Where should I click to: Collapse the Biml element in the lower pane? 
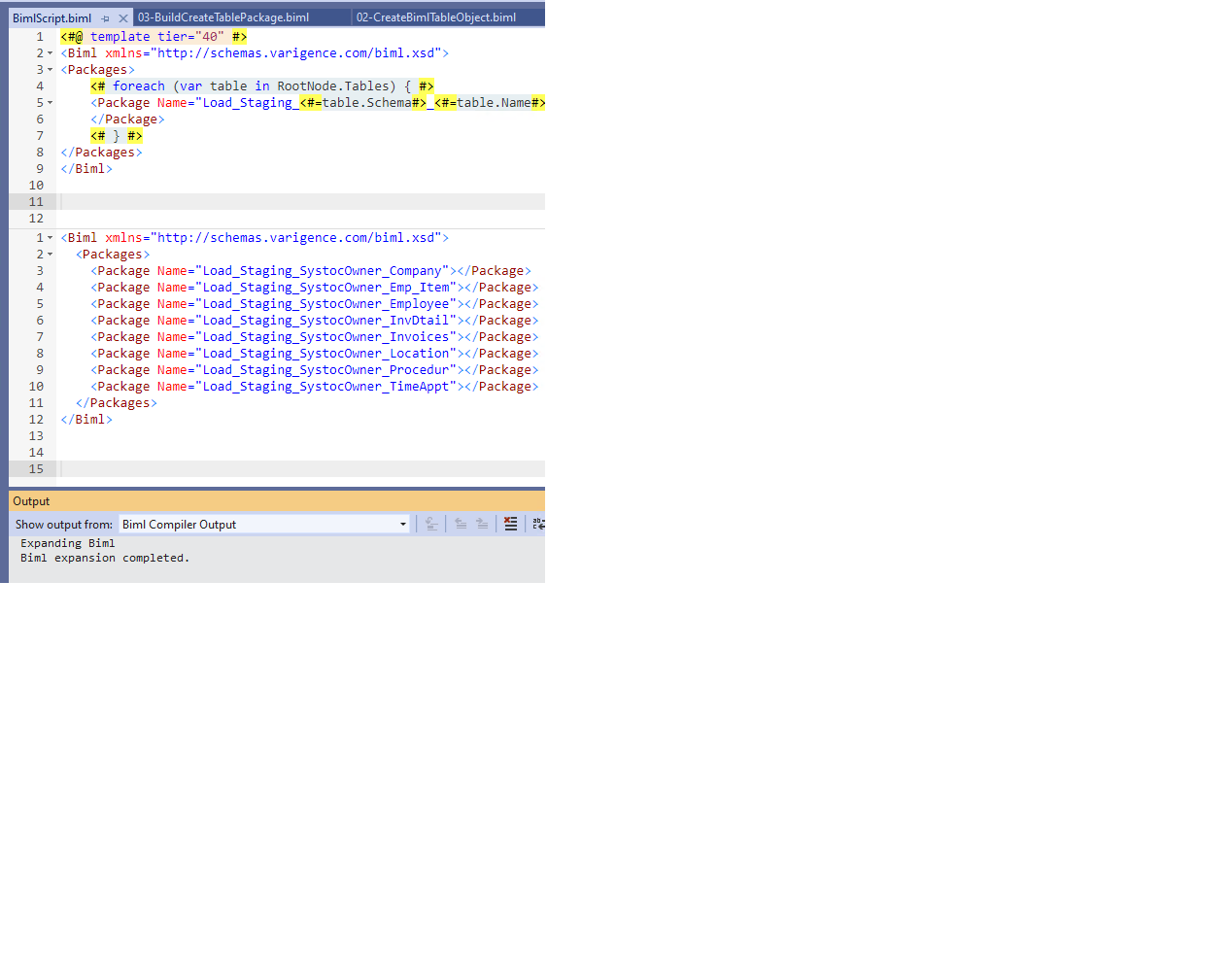pos(51,238)
